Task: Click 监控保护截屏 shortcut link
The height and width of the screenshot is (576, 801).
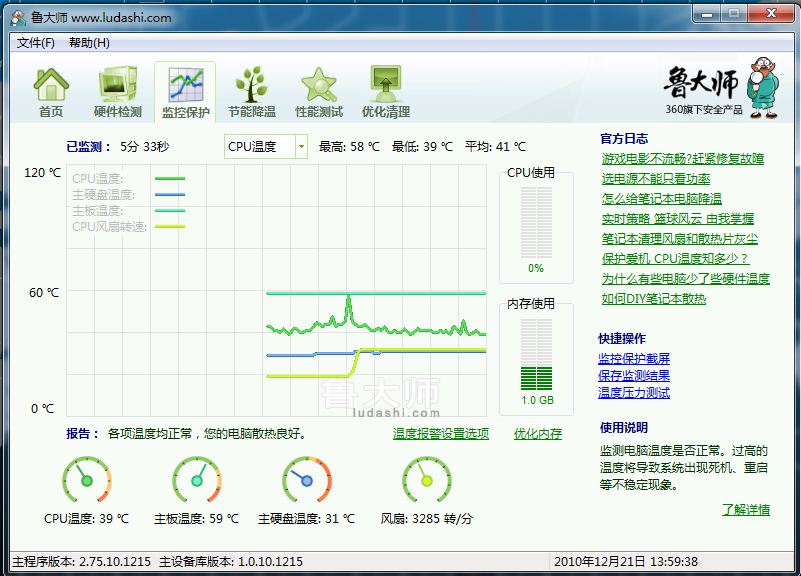Action: pos(634,358)
